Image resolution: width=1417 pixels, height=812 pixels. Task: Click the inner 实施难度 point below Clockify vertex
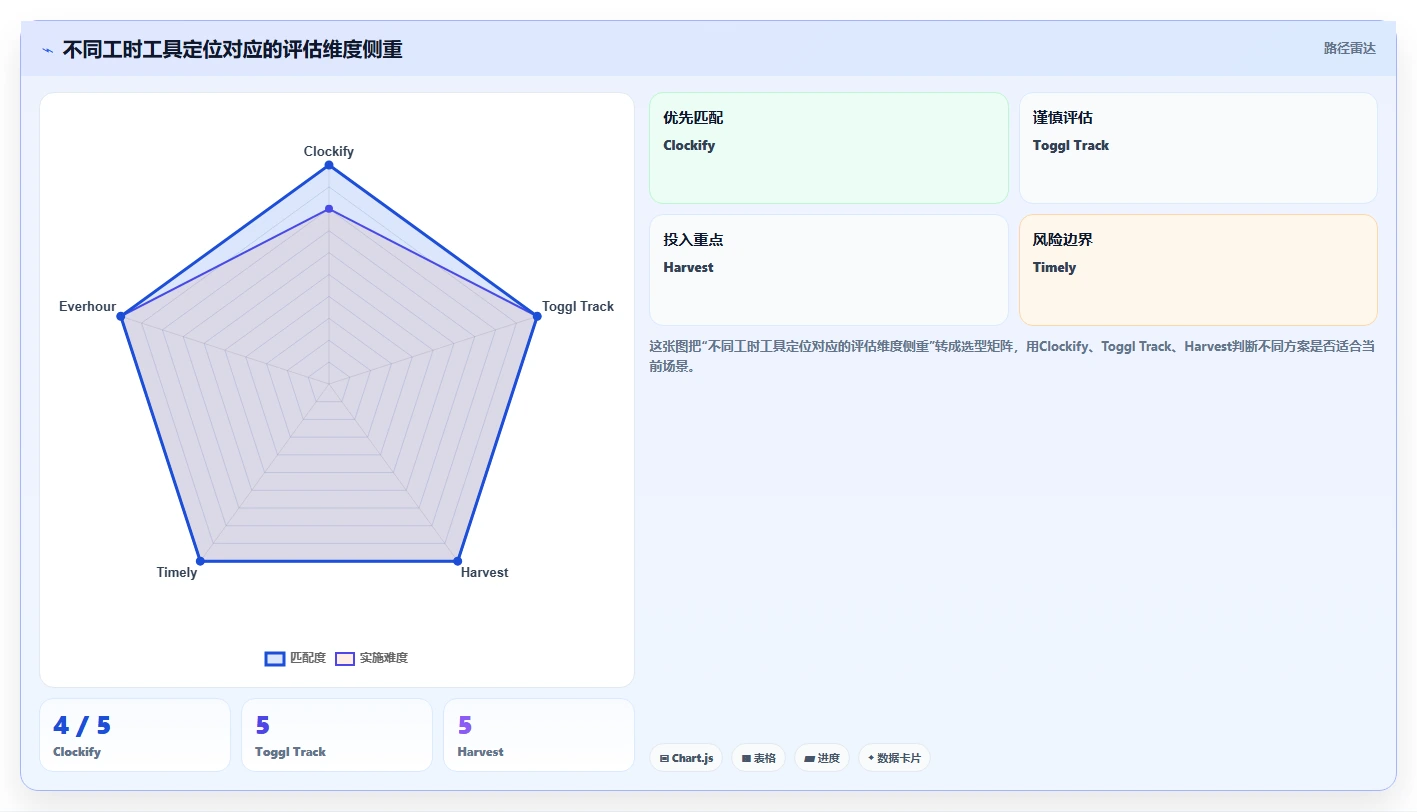pyautogui.click(x=329, y=209)
